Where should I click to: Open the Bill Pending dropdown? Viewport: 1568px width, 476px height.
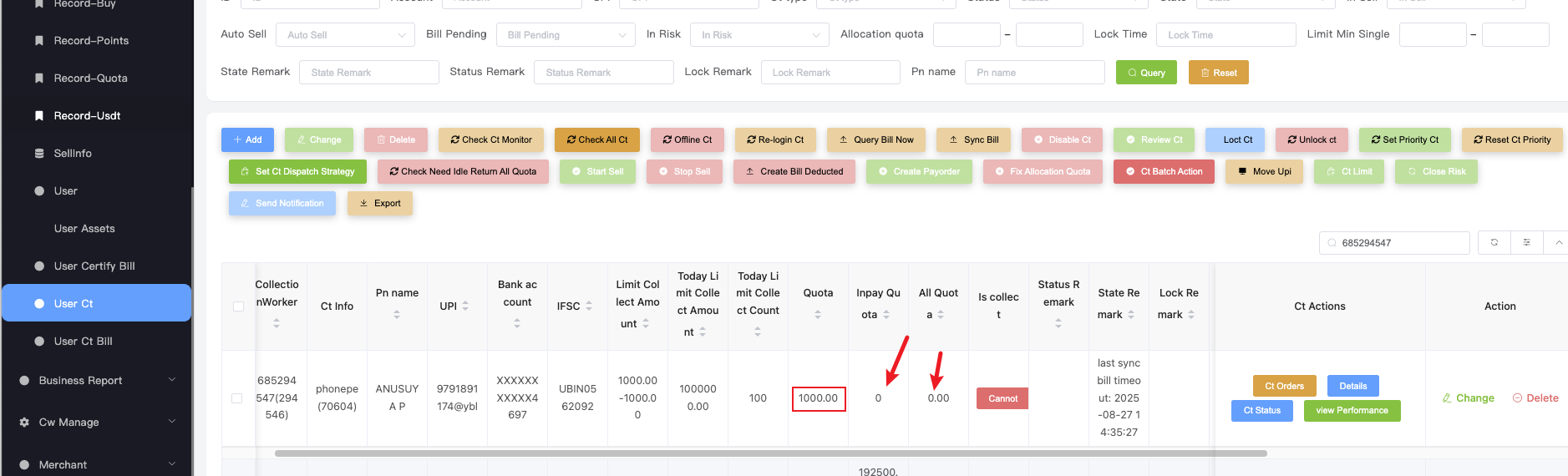tap(566, 35)
